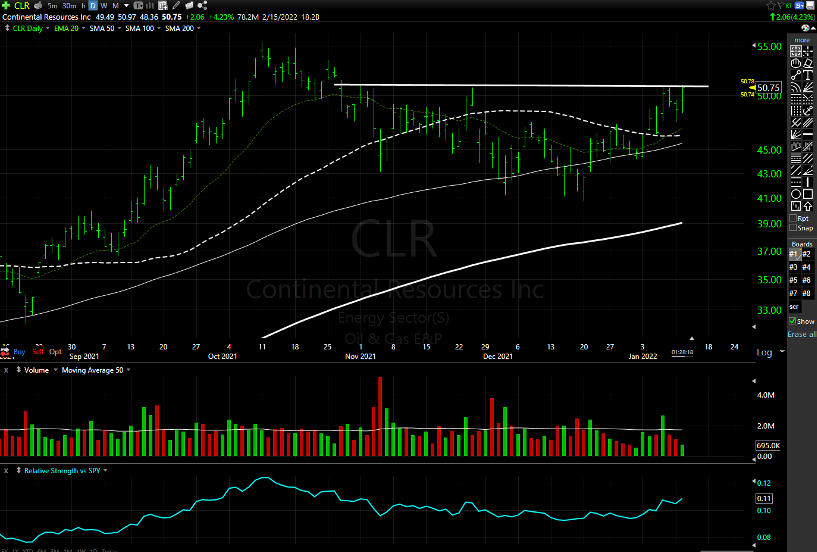The height and width of the screenshot is (552, 817).
Task: Uncheck the Show drawings checkbox
Action: (x=793, y=321)
